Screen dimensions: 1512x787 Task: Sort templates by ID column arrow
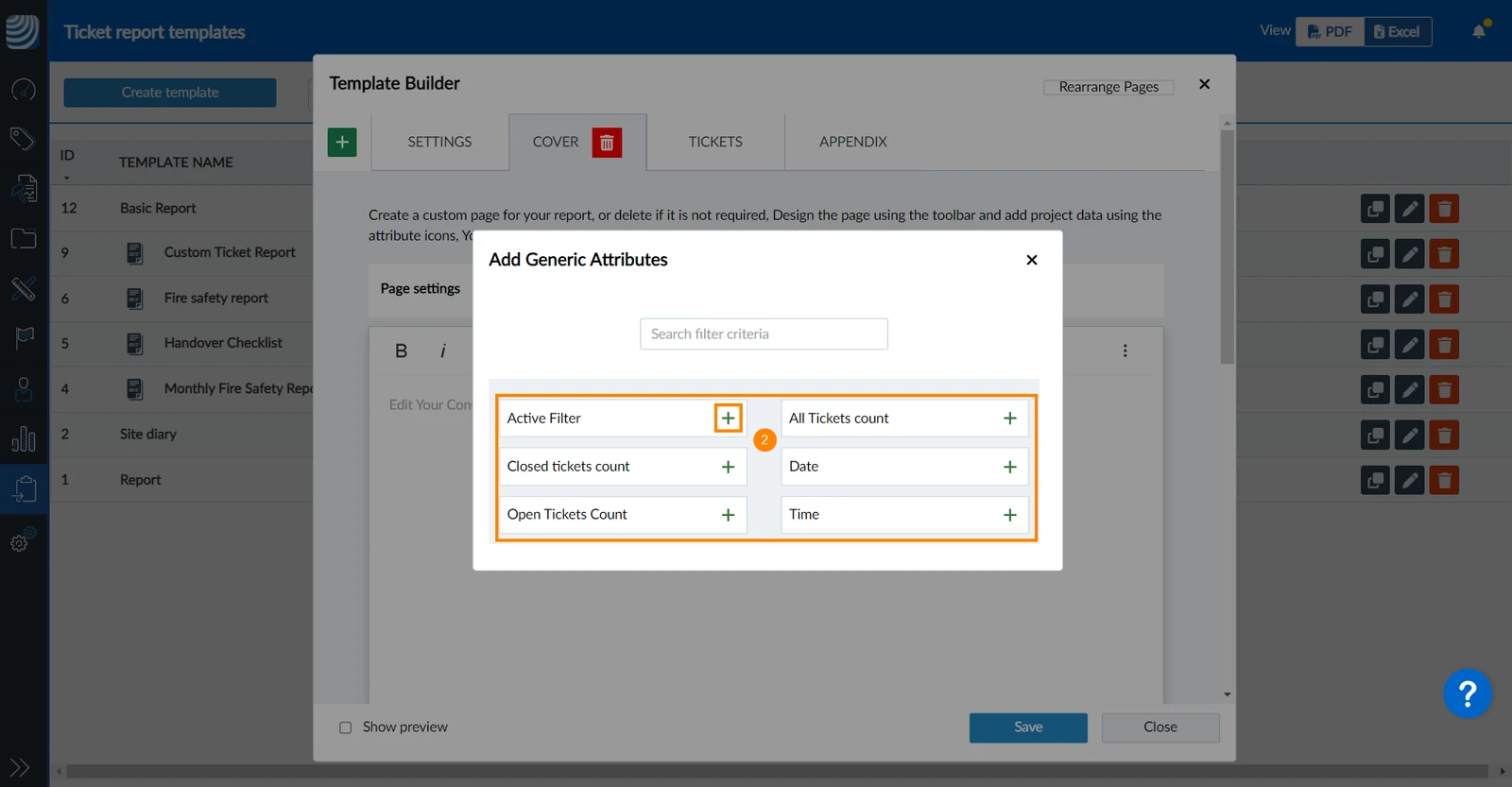click(x=67, y=178)
